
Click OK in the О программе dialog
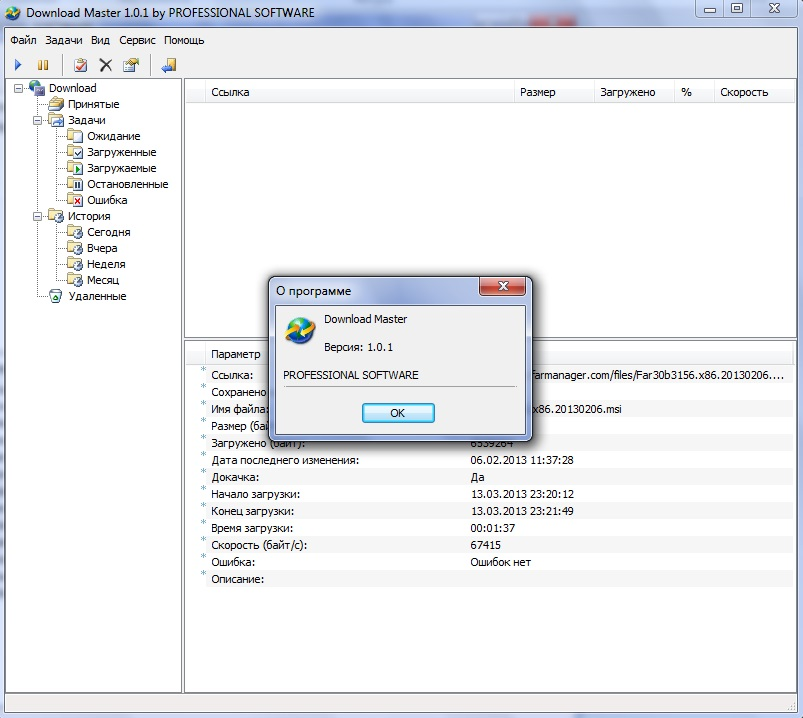398,413
